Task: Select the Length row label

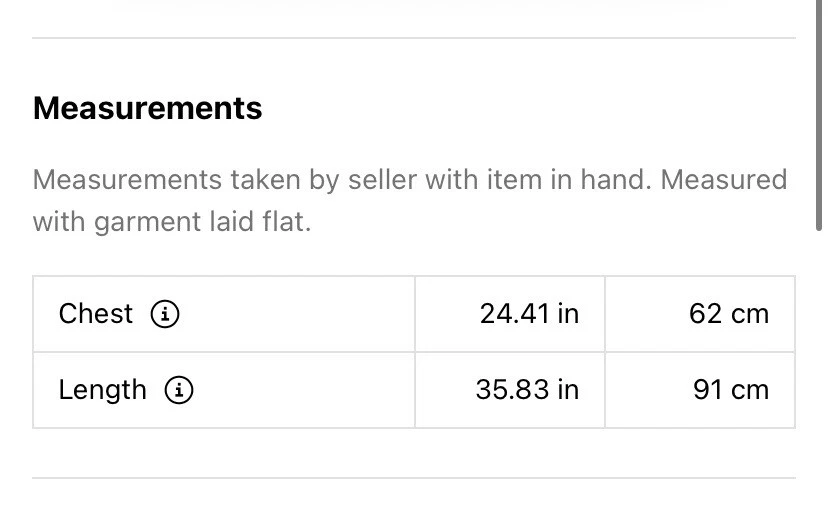Action: pyautogui.click(x=102, y=390)
